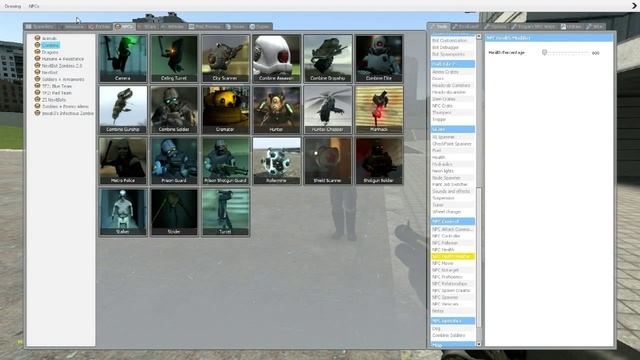This screenshot has width=640, height=360.
Task: Spawn the Metro Police NPC
Action: click(x=123, y=161)
